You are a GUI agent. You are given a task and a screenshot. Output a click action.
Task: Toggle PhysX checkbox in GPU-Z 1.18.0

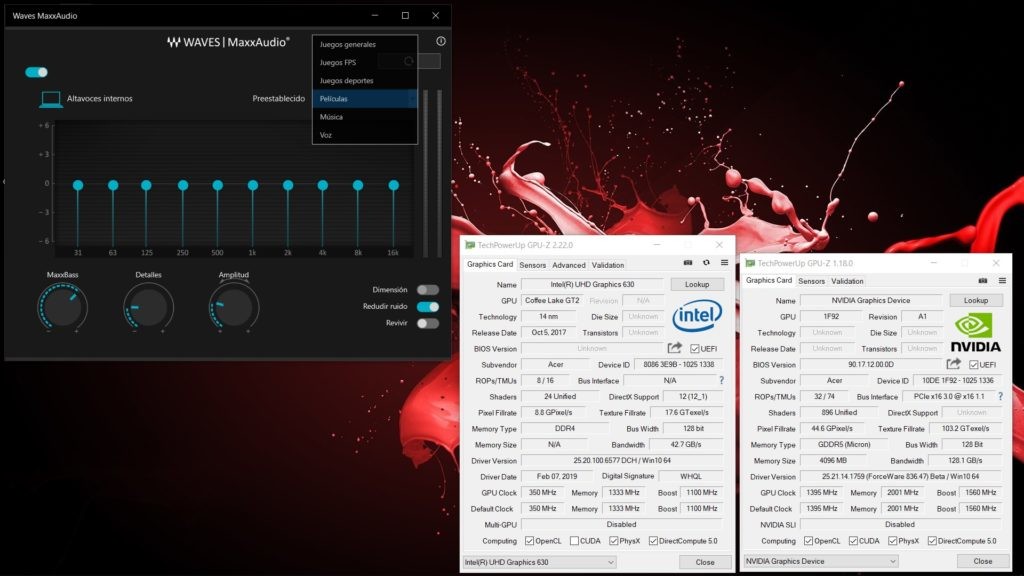[x=893, y=541]
